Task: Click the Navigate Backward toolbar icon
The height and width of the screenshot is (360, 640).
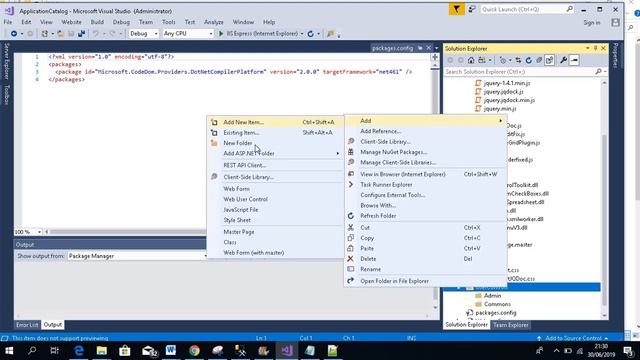Action: pos(13,33)
